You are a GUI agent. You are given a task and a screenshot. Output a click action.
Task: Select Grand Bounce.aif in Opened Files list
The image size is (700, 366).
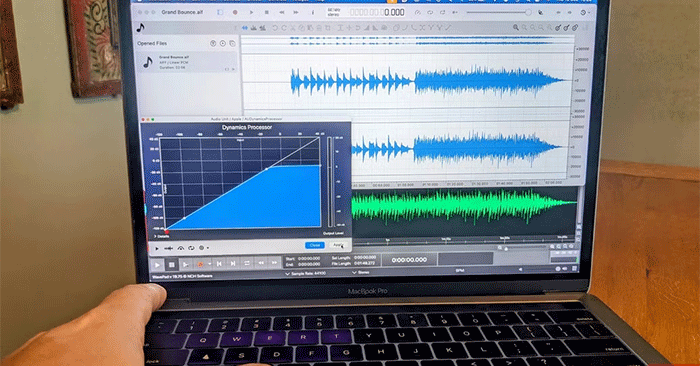pyautogui.click(x=187, y=62)
